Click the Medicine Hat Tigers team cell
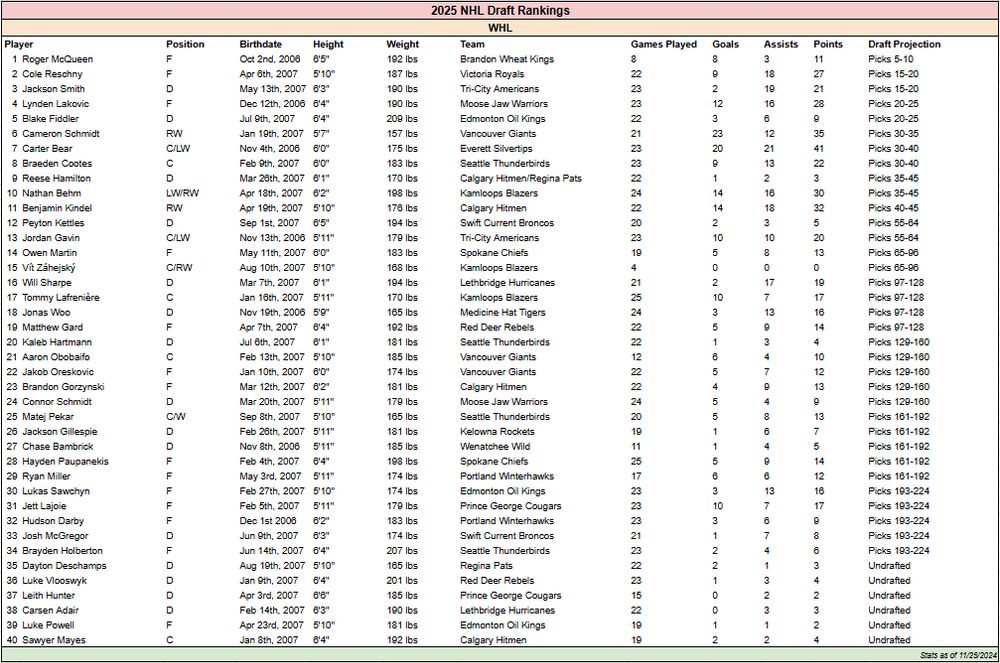 coord(503,312)
